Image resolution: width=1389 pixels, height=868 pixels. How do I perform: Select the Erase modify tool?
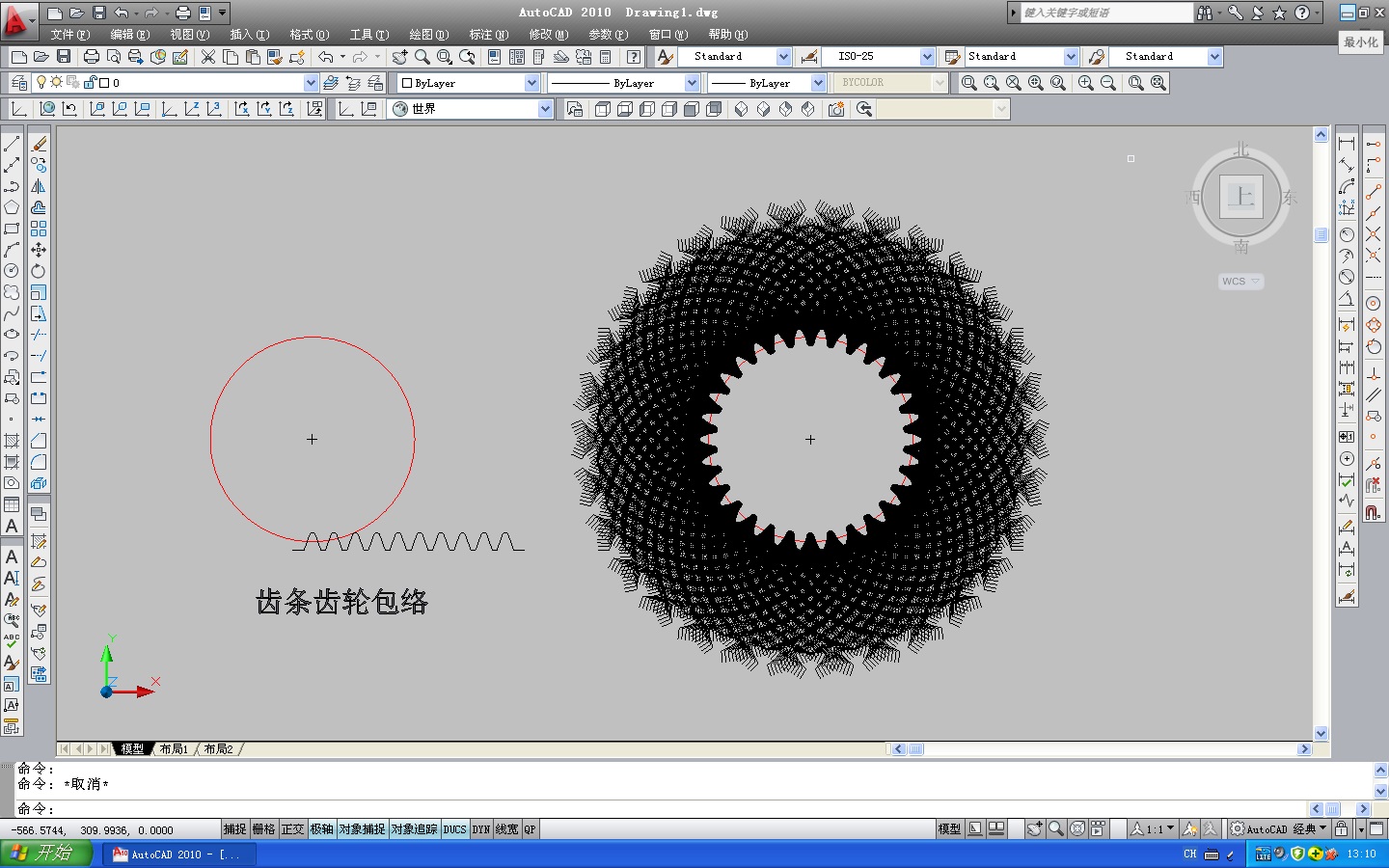39,144
